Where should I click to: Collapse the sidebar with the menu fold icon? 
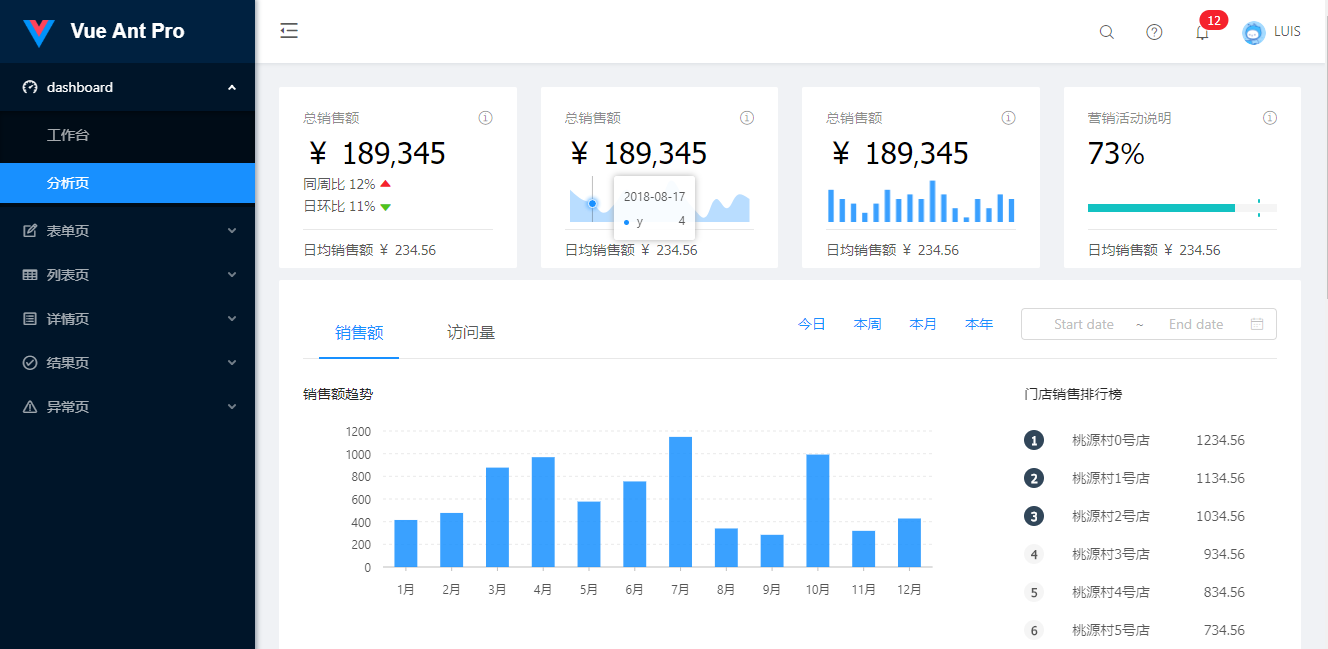[289, 31]
